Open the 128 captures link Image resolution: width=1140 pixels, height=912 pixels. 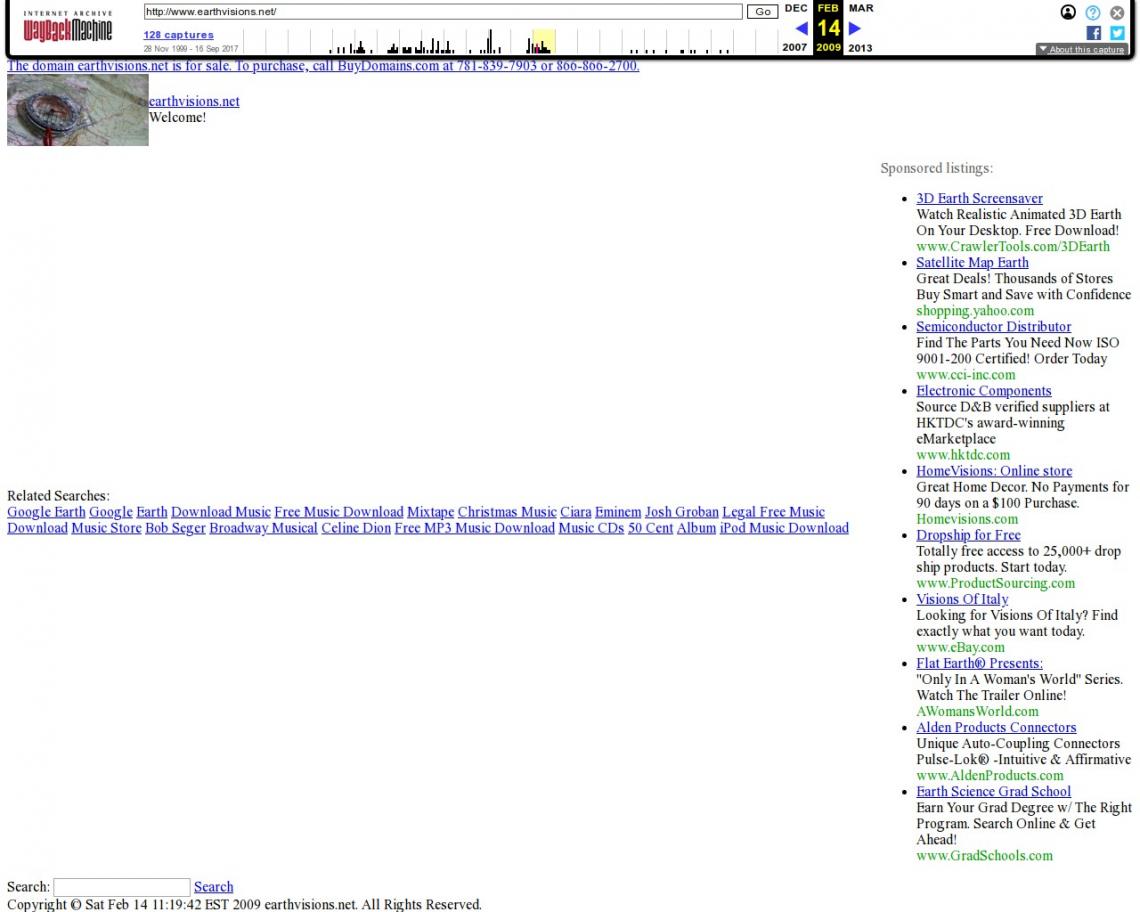(178, 35)
